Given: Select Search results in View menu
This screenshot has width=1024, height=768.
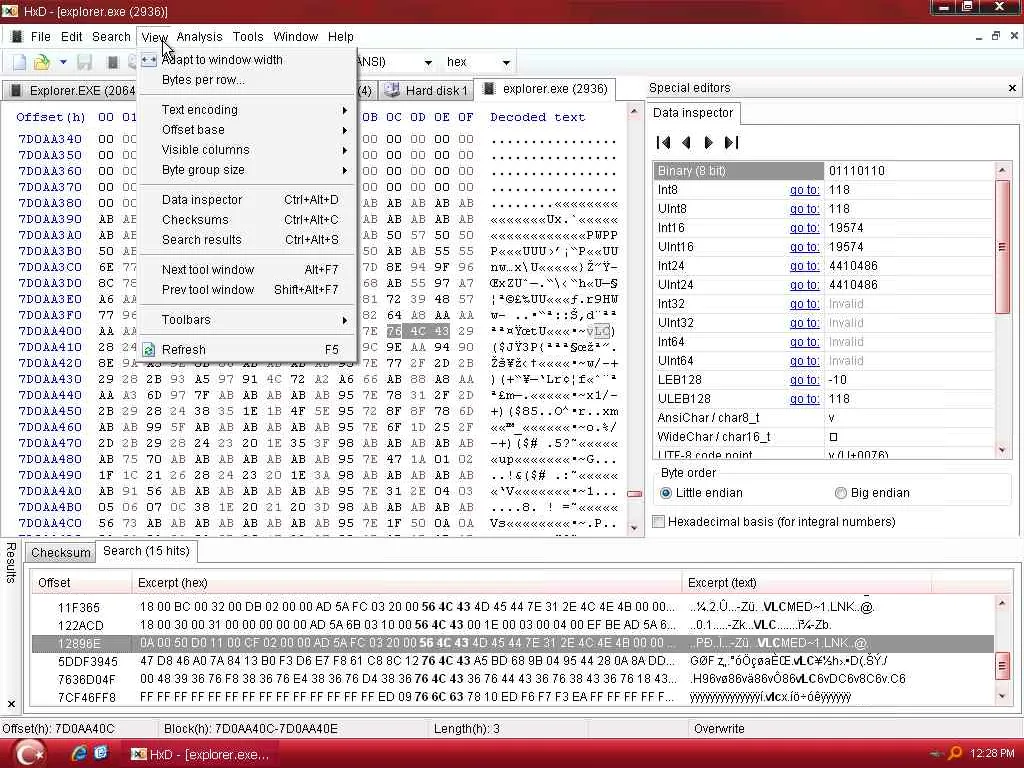Looking at the screenshot, I should click(x=248, y=240).
